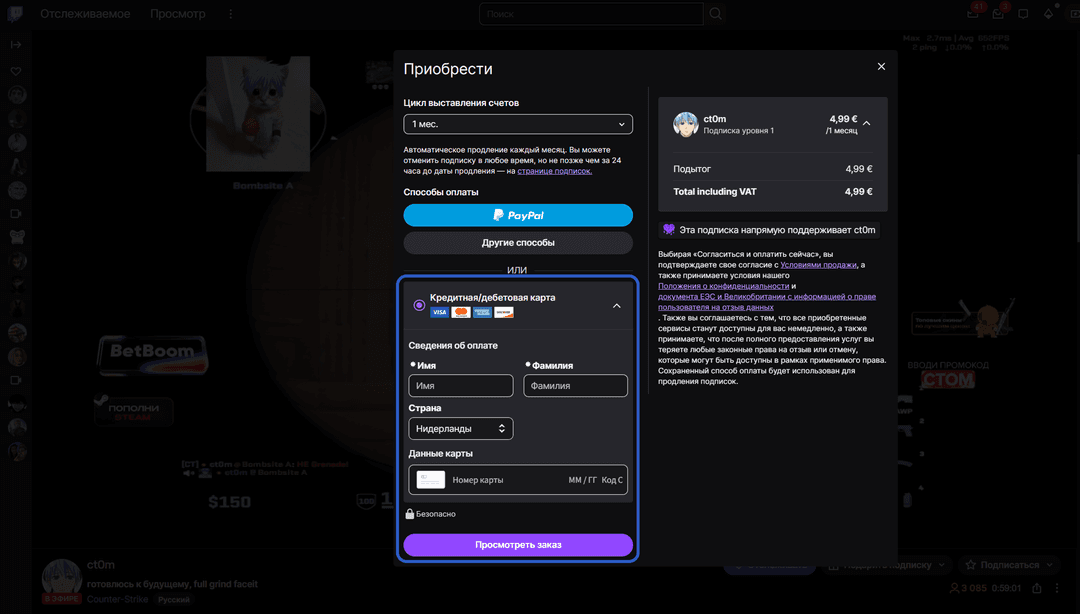The width and height of the screenshot is (1080, 614).
Task: Click the stream title готовлюсь к будущему
Action: pos(172,584)
